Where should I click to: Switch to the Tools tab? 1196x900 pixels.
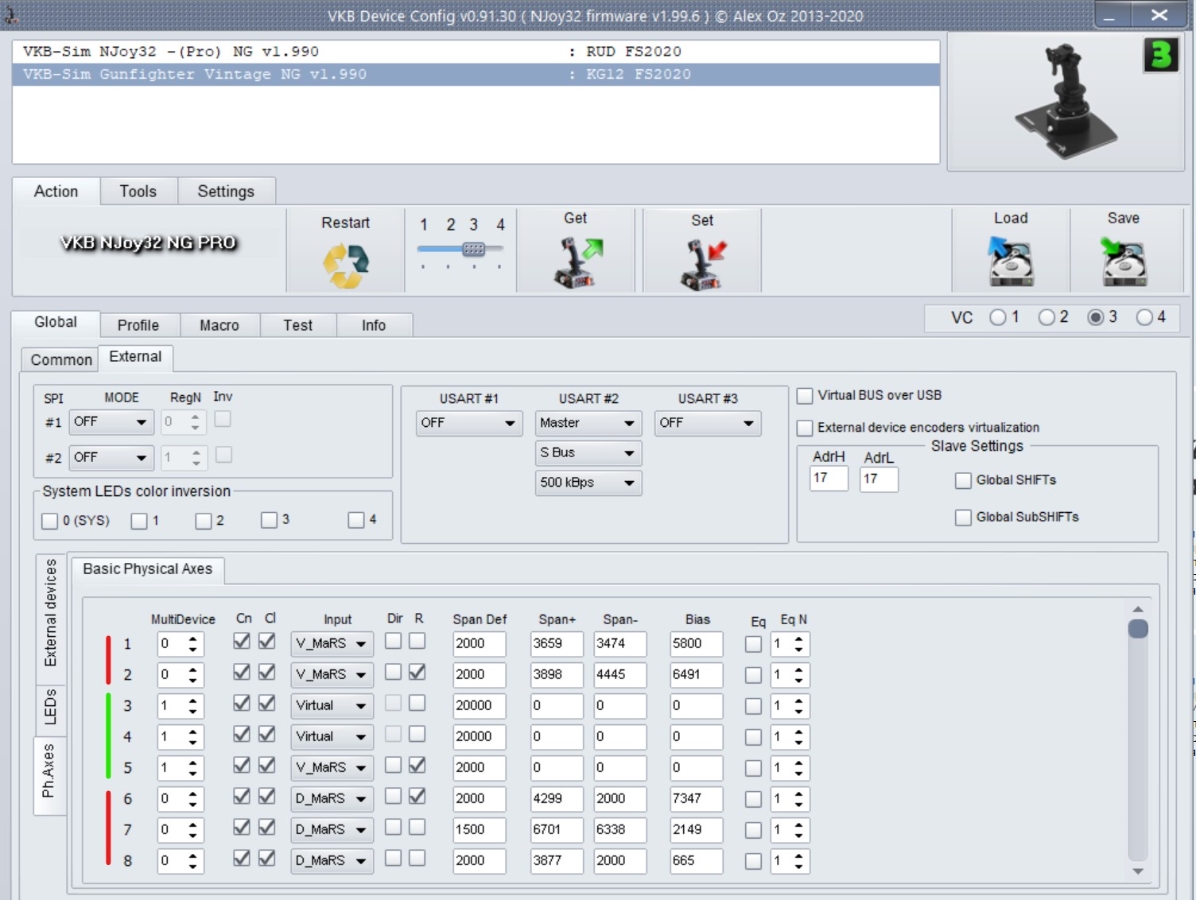point(138,191)
